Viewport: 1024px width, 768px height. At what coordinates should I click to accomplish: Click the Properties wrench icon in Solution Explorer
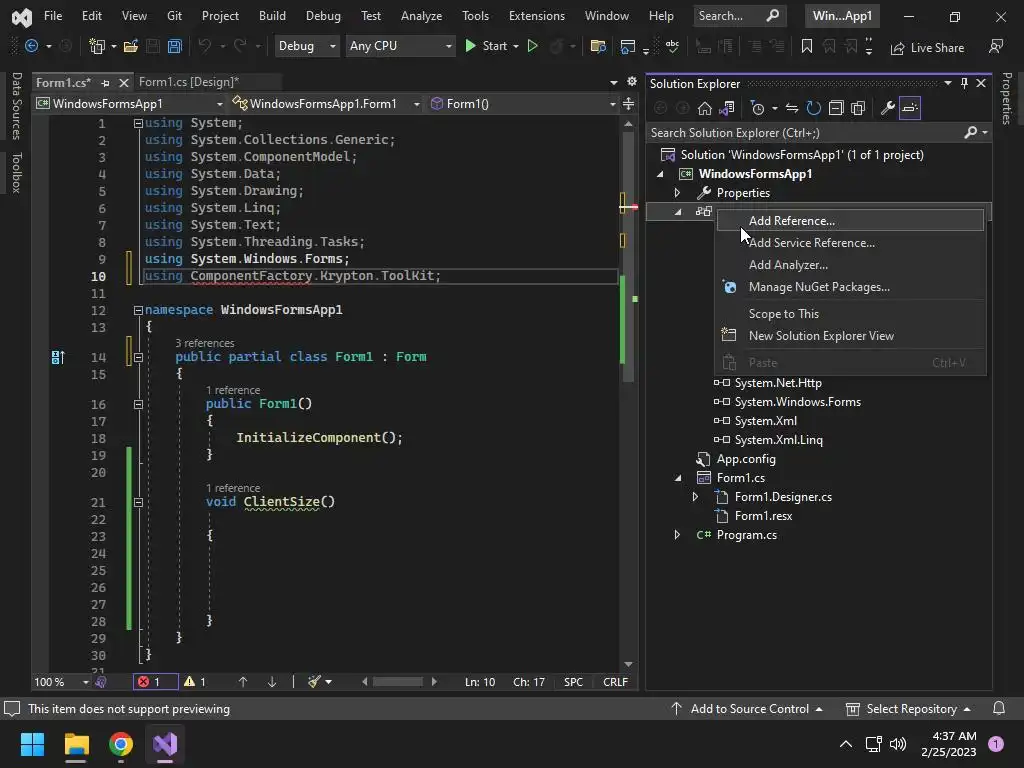(887, 108)
